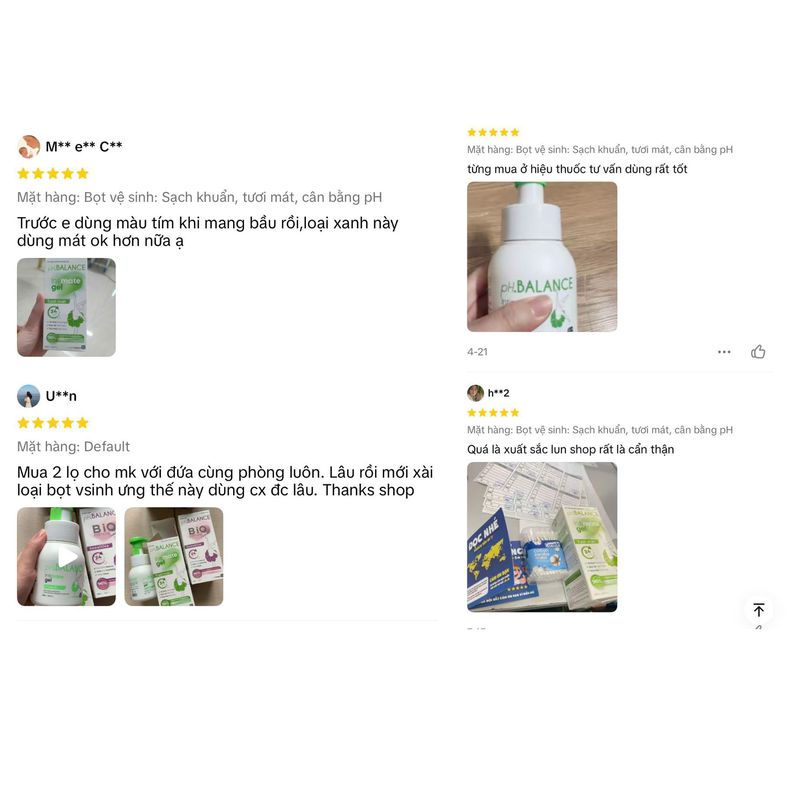Click the review date 4-21
This screenshot has height=800, width=800.
point(478,352)
